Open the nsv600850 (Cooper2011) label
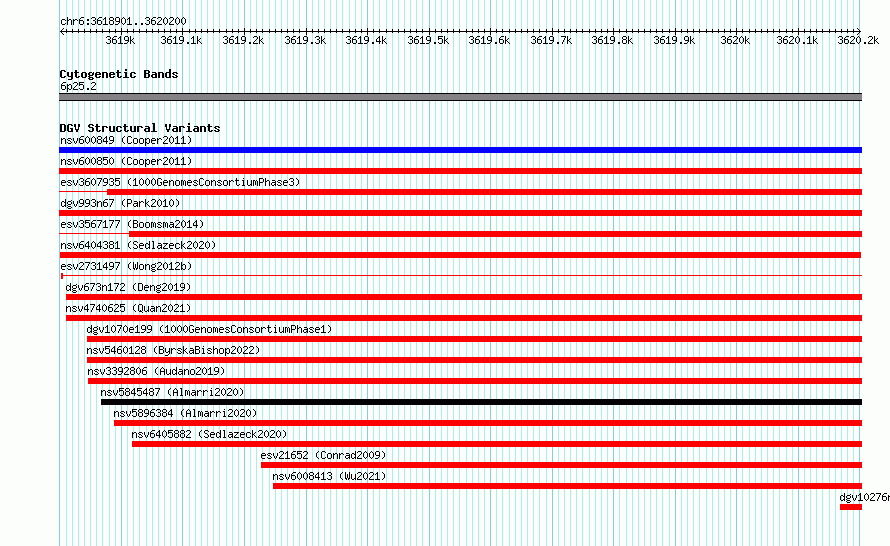The height and width of the screenshot is (546, 890). click(x=126, y=161)
